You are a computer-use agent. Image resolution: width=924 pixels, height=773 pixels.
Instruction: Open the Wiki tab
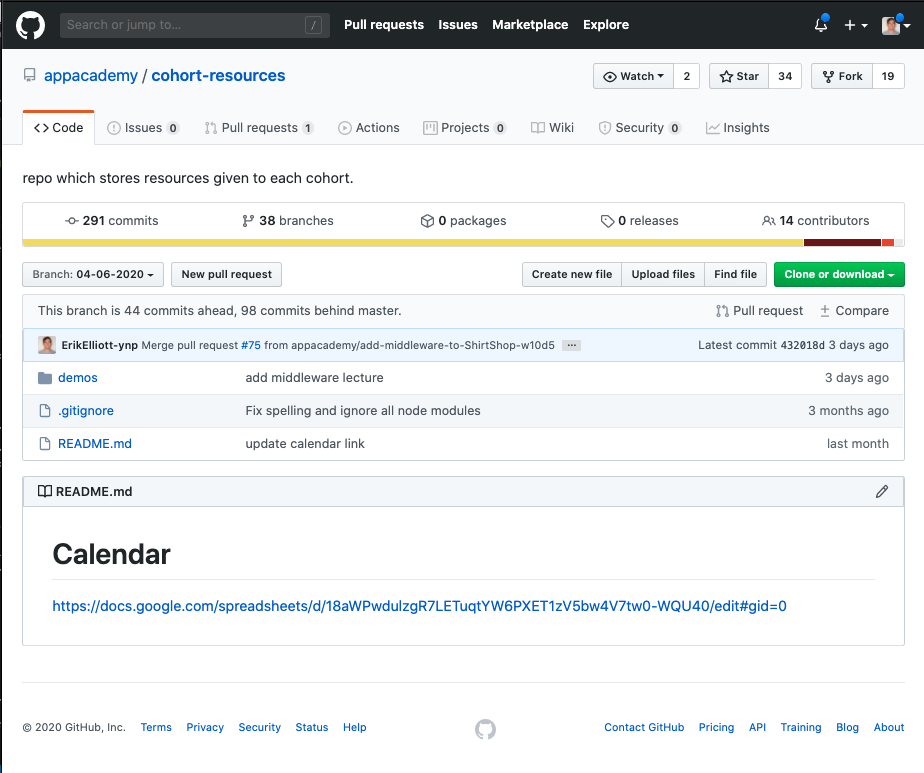point(552,128)
